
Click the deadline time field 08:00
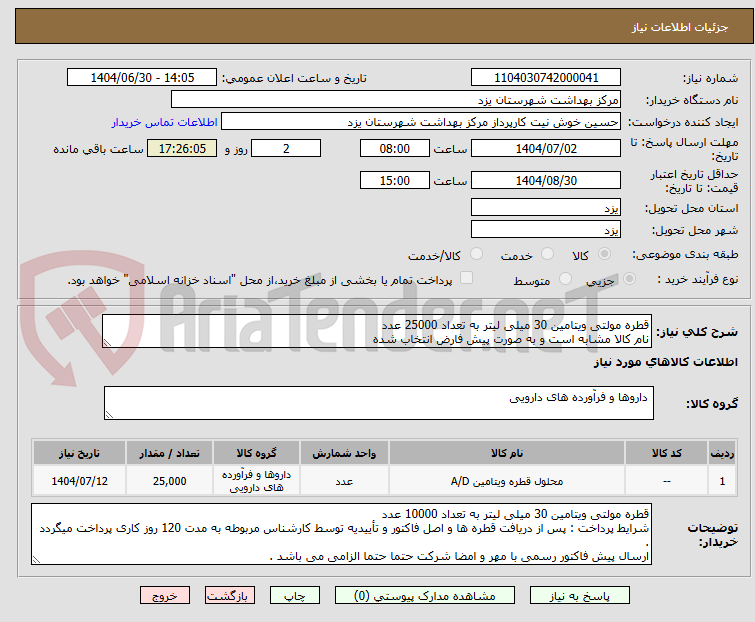click(395, 148)
